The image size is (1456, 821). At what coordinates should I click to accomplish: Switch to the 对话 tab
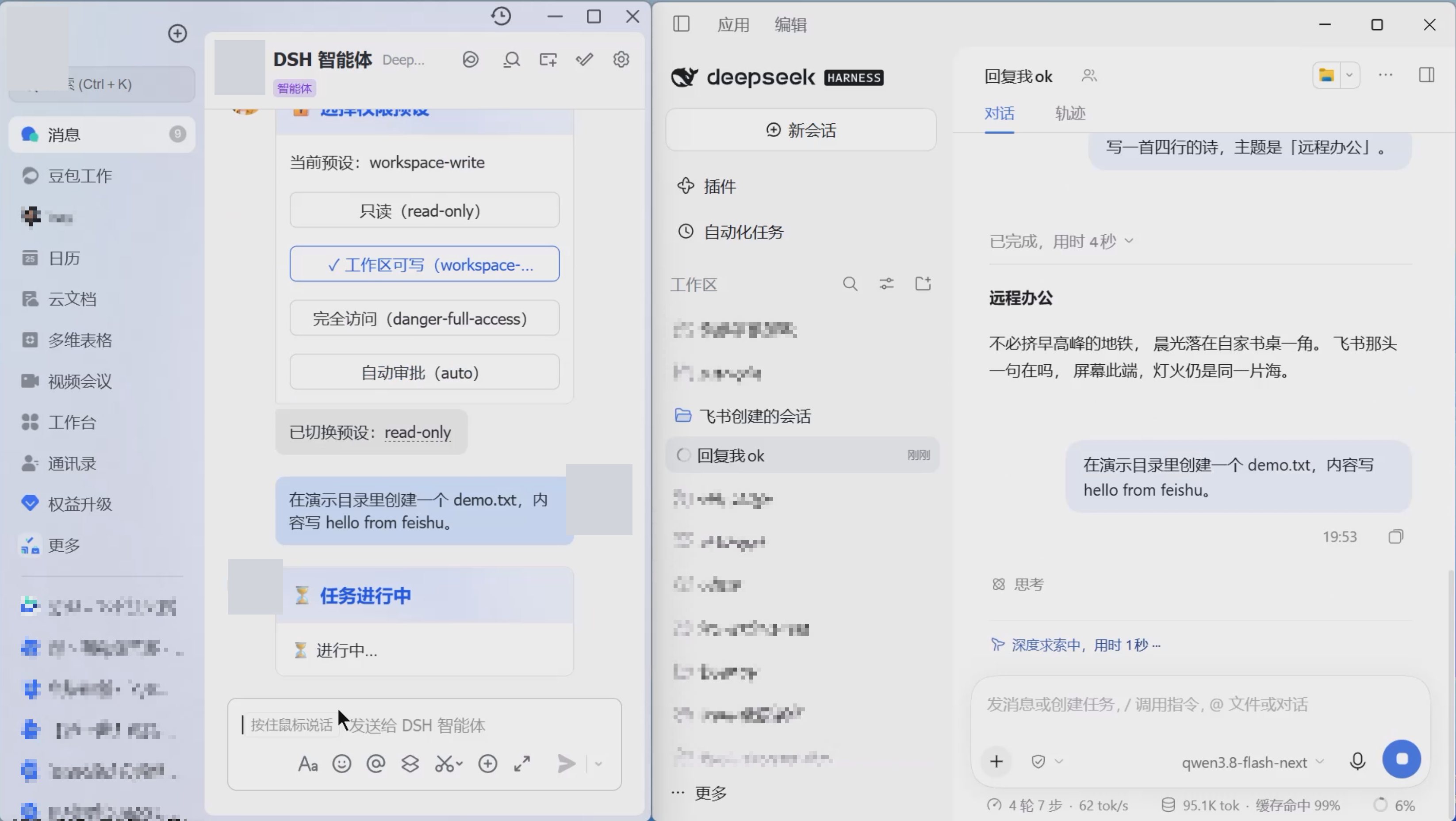[x=999, y=113]
